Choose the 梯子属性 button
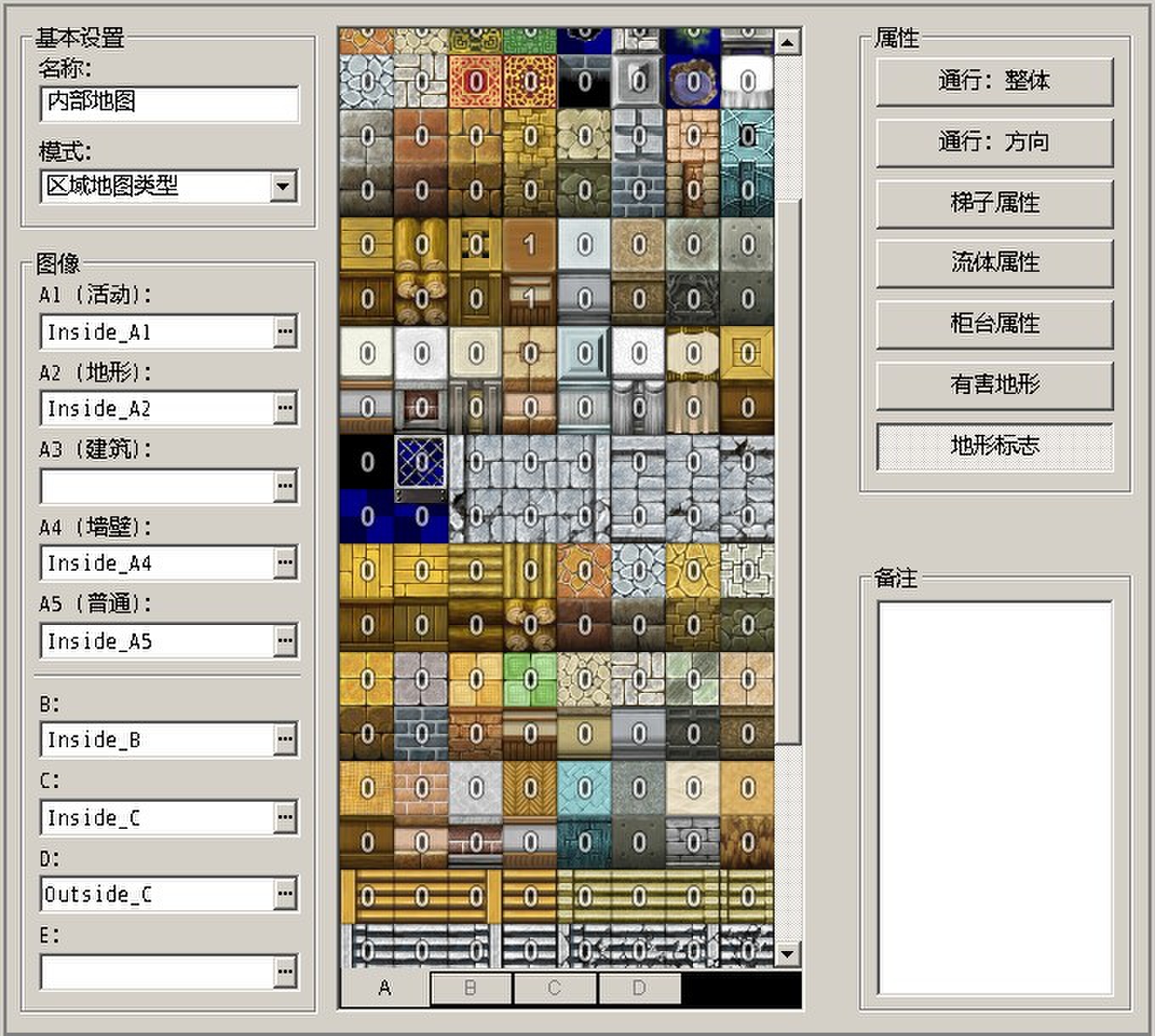The image size is (1155, 1036). tap(994, 203)
